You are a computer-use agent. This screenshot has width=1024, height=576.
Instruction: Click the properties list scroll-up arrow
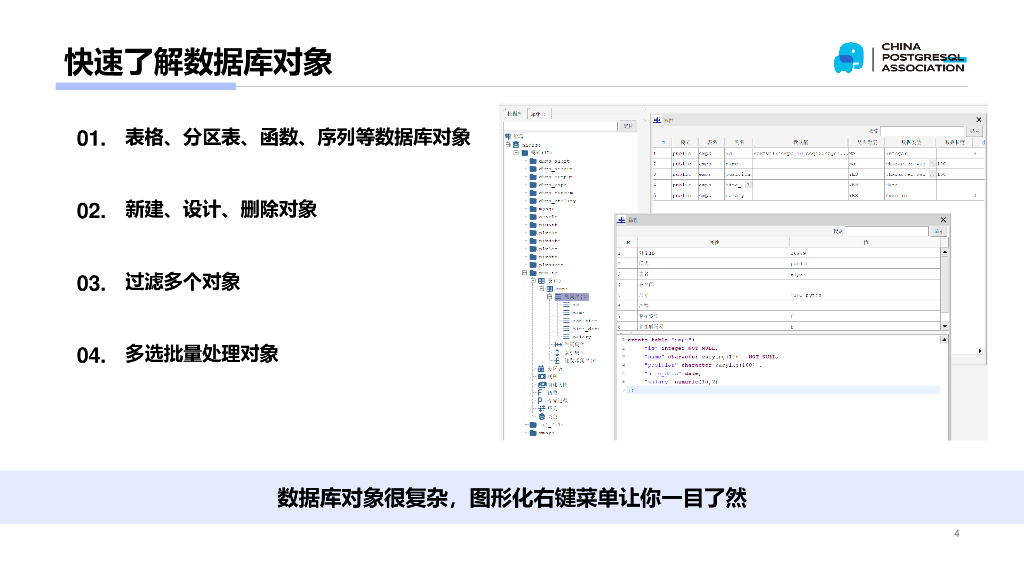[944, 252]
